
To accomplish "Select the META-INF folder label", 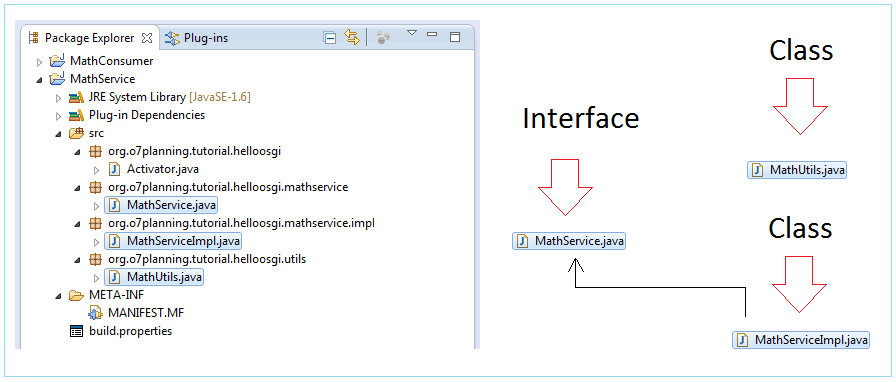I will (x=117, y=296).
